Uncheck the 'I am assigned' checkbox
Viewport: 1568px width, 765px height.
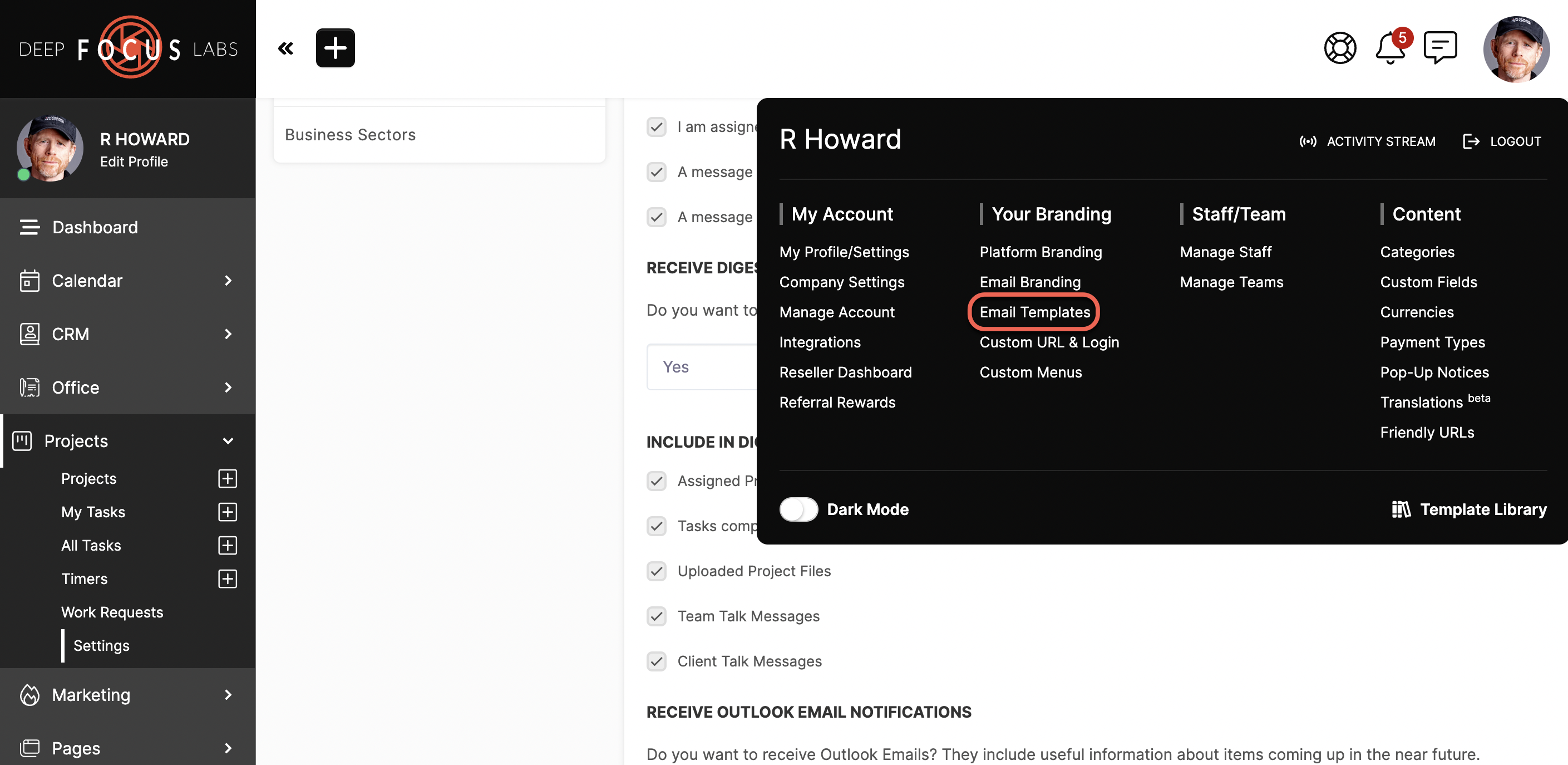tap(656, 127)
